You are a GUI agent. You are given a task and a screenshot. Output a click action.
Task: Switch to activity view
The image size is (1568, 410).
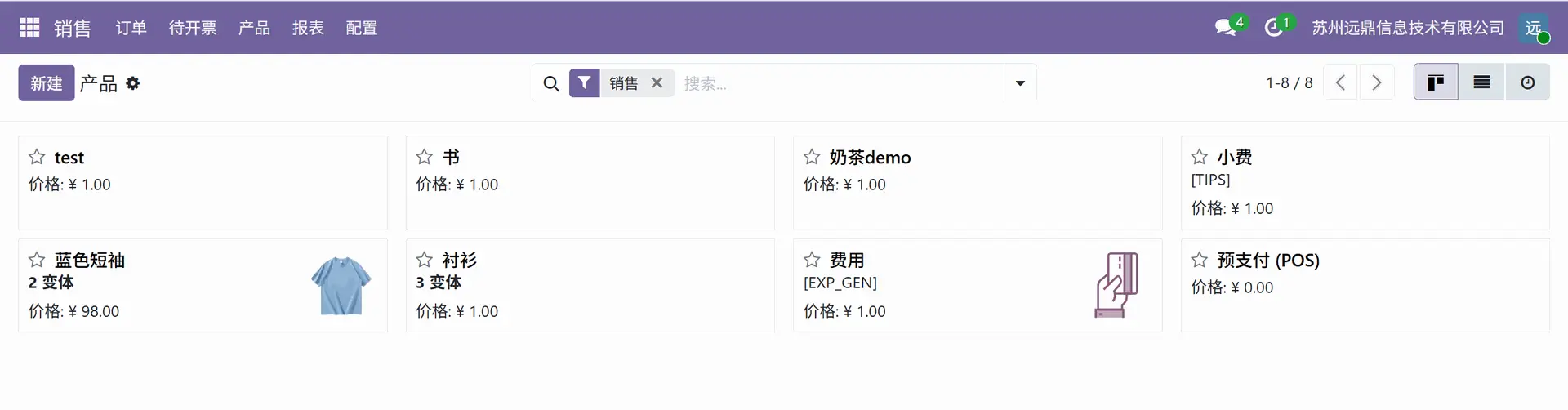tap(1527, 82)
